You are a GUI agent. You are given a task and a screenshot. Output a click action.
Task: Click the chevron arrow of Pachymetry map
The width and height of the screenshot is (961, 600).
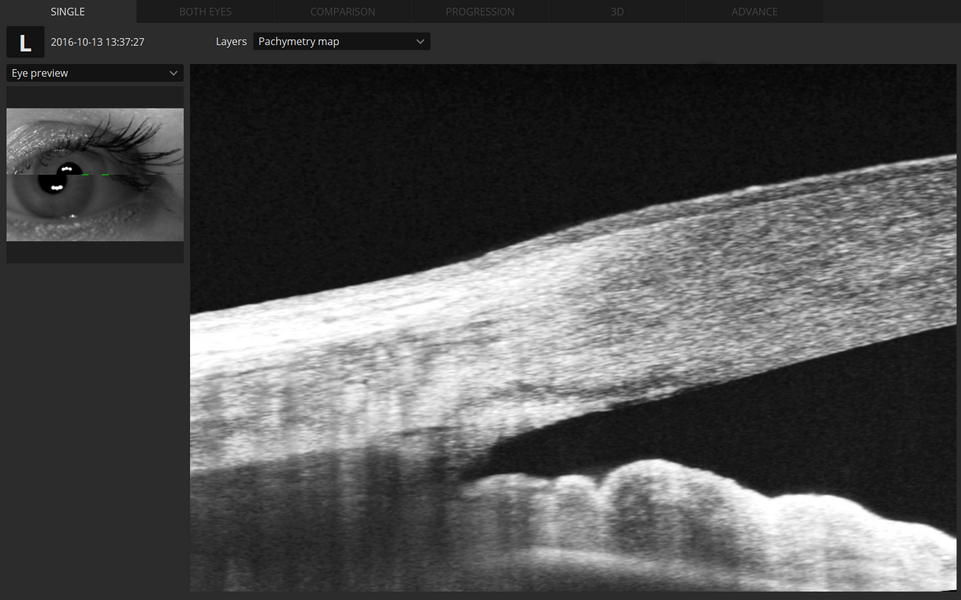420,42
